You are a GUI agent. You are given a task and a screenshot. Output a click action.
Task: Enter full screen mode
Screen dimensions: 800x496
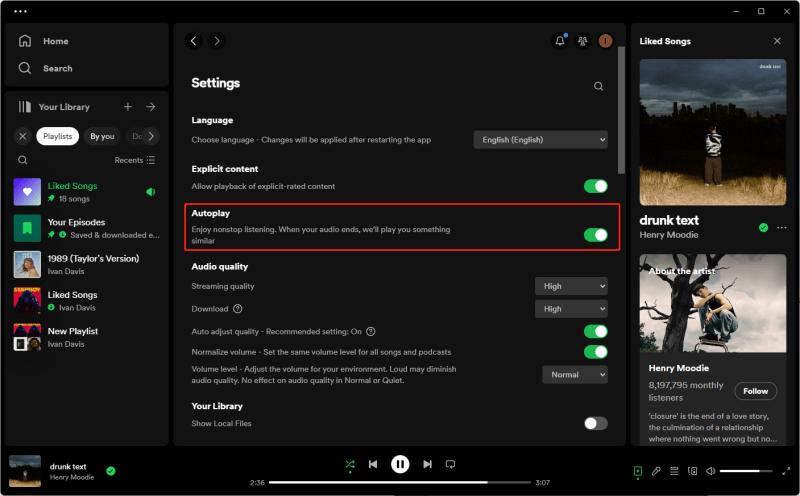(x=786, y=471)
